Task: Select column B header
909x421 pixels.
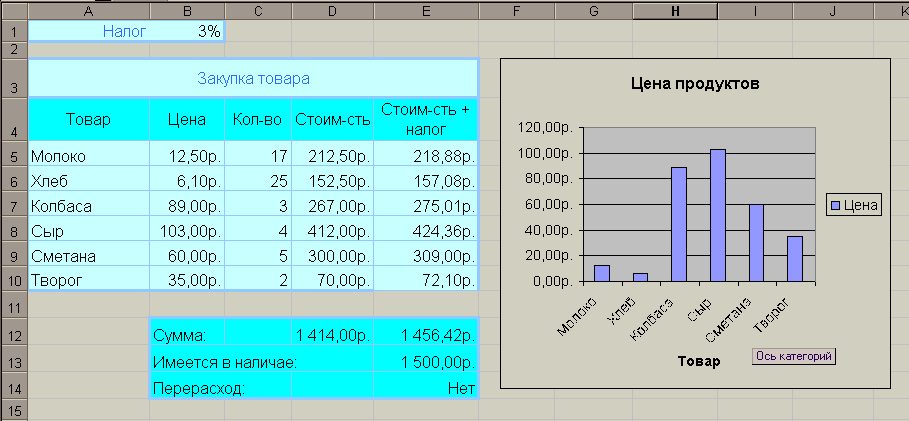Action: (x=187, y=10)
